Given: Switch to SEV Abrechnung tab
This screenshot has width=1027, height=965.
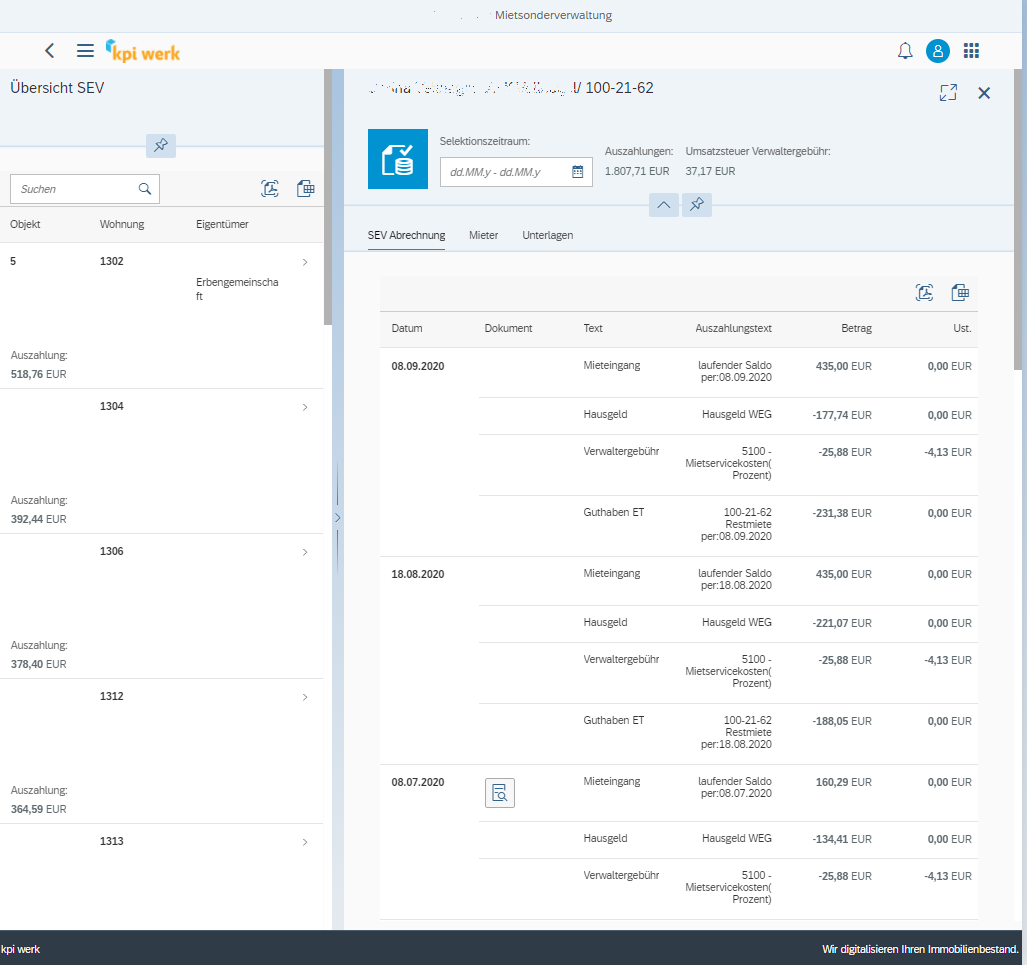Looking at the screenshot, I should coord(406,235).
